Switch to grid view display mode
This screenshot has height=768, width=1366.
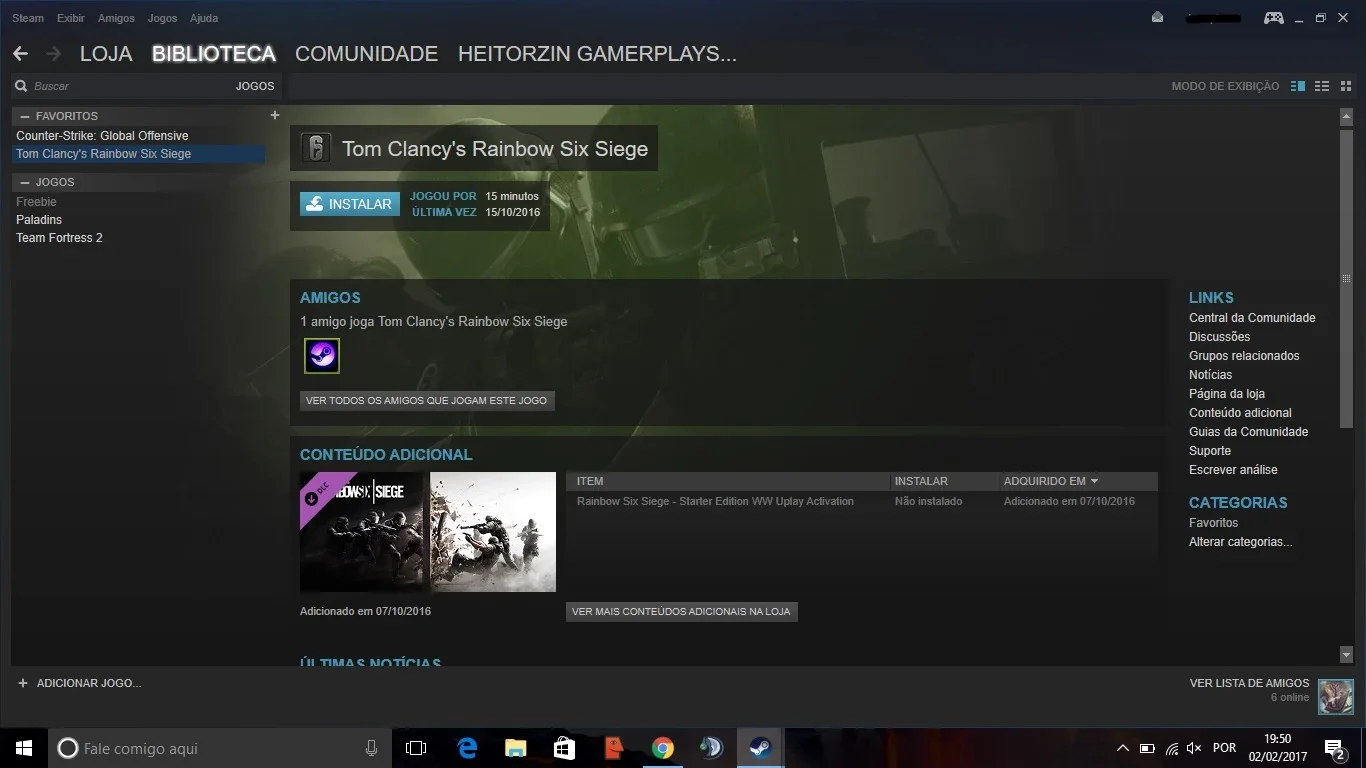click(x=1345, y=86)
